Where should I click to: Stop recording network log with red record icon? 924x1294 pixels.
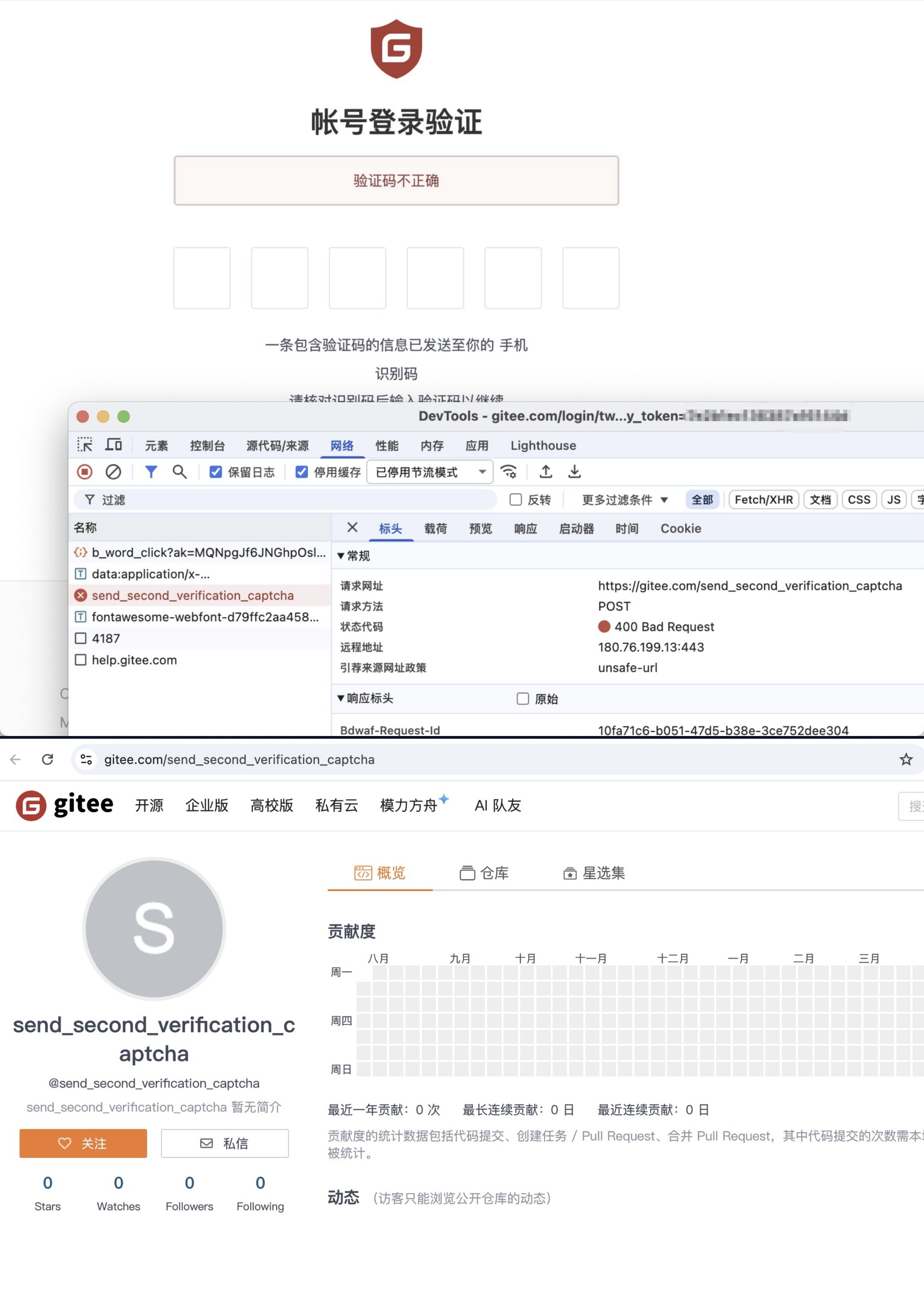click(x=85, y=472)
